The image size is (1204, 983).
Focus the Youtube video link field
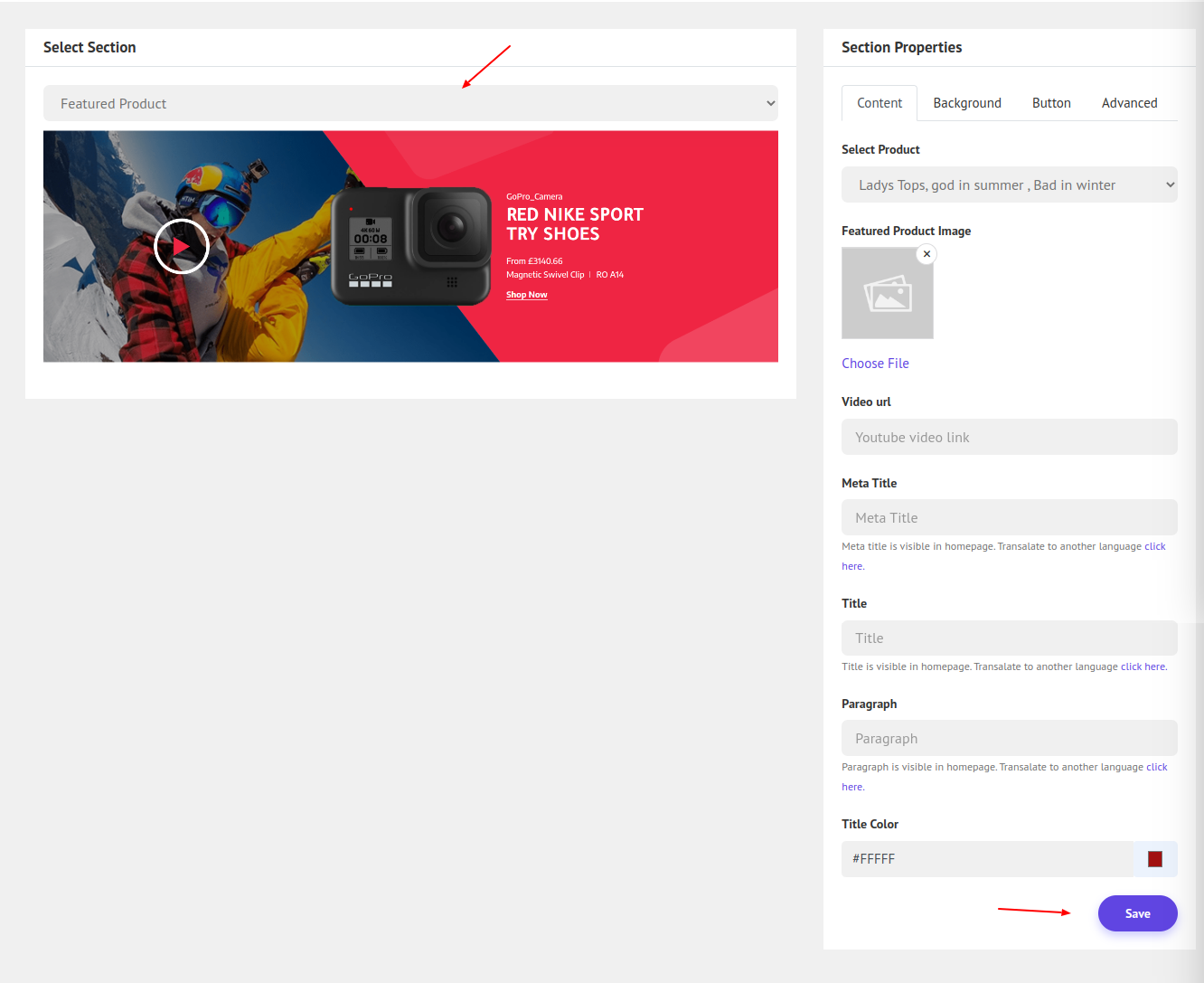click(1009, 438)
